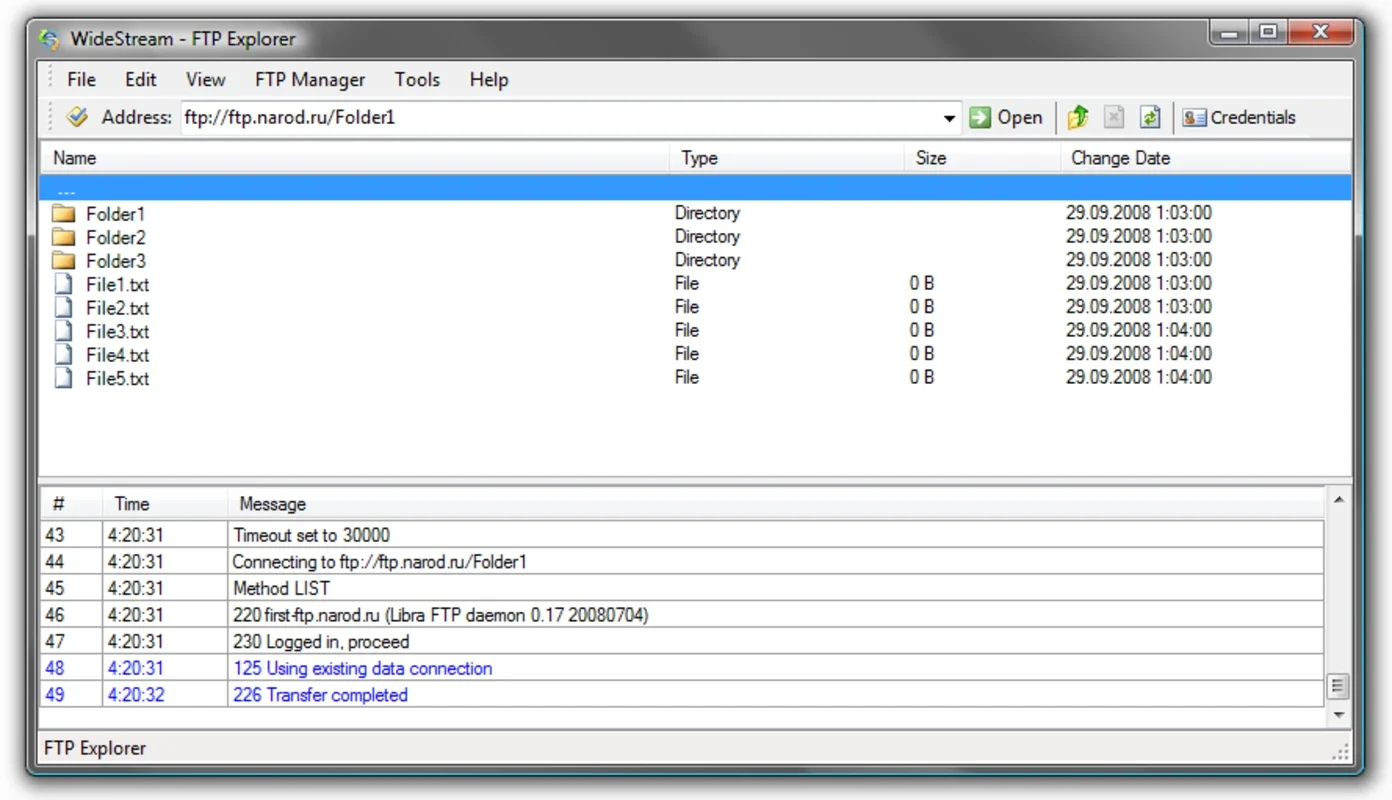
Task: Click log message 'Connecting to ftp://ftp.narod.ru/Folder1'
Action: [x=379, y=562]
